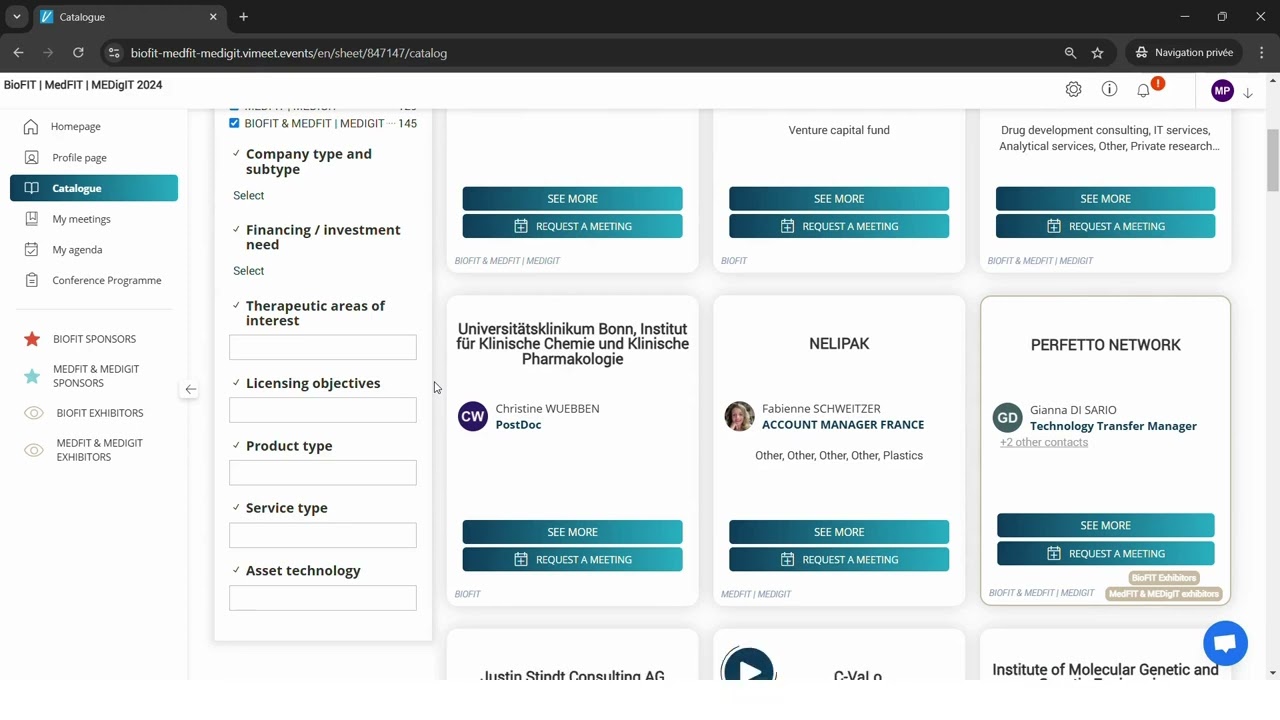Close the Catalogue browser tab
This screenshot has height=720, width=1280.
tap(213, 17)
